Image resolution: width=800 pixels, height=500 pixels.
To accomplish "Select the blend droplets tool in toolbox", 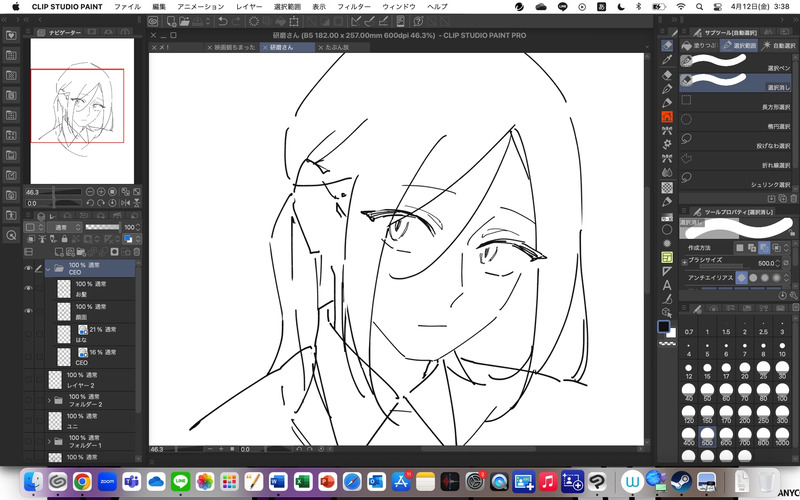I will [x=667, y=173].
